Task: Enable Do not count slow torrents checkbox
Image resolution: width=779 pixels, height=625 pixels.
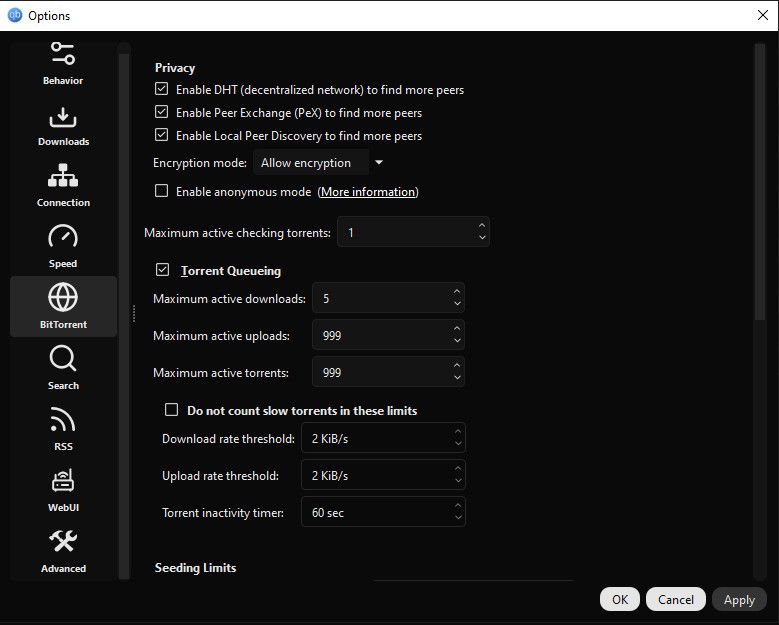Action: pyautogui.click(x=171, y=410)
